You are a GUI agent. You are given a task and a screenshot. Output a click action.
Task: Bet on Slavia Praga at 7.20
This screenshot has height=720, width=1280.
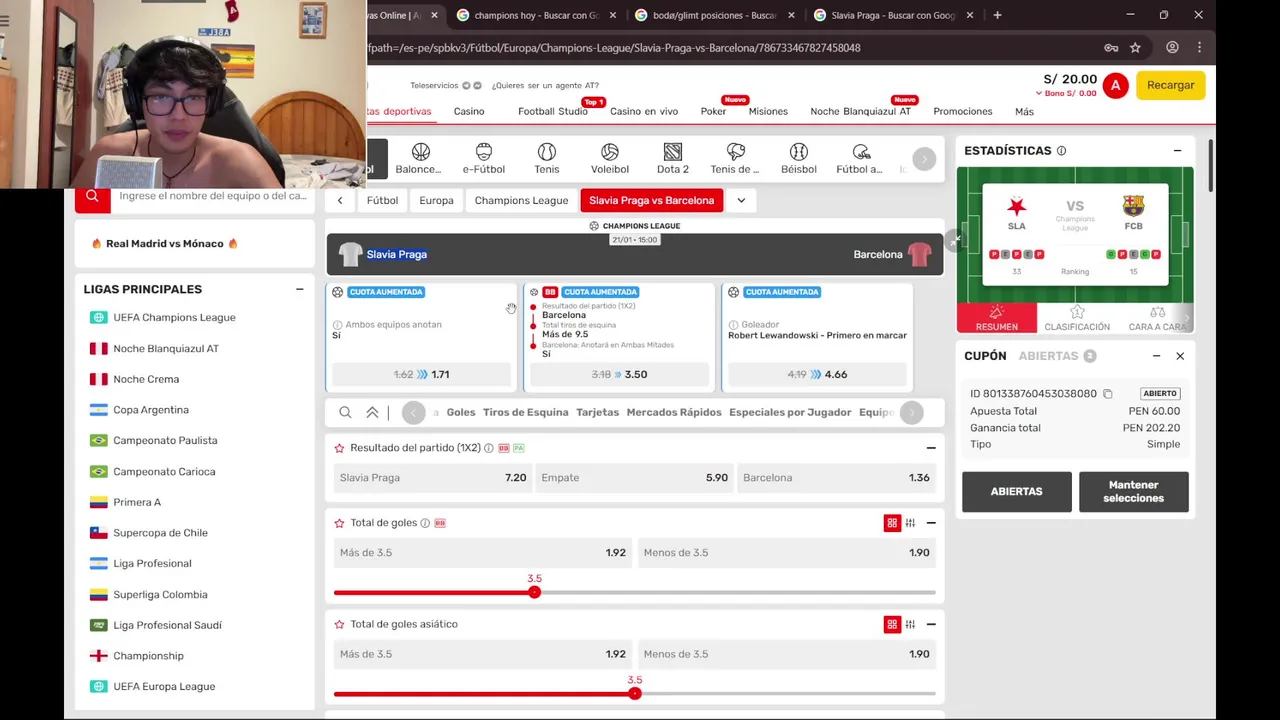433,478
